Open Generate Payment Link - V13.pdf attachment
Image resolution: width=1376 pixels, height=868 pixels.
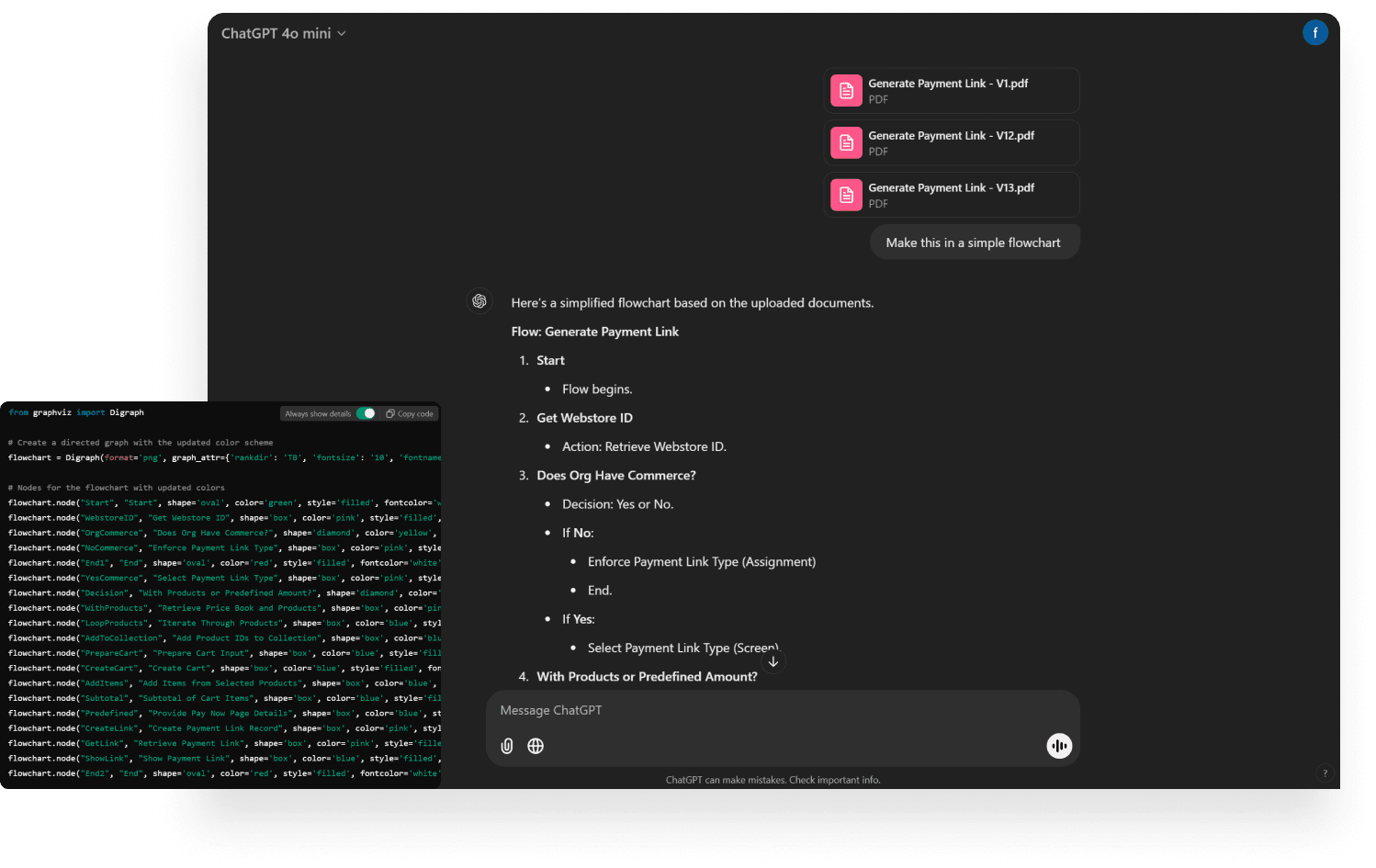click(951, 196)
